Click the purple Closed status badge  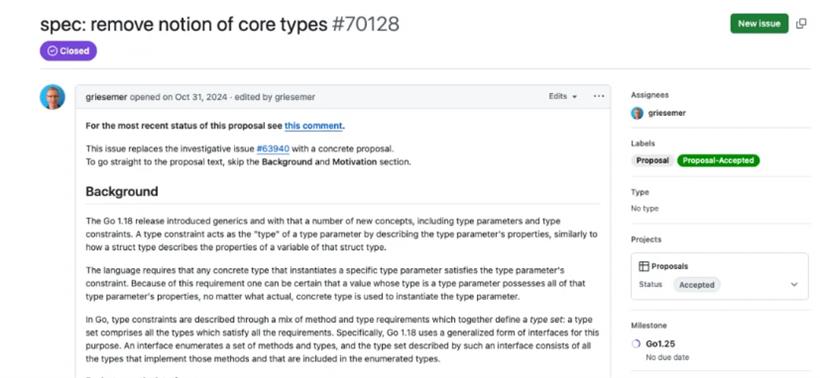(x=69, y=51)
